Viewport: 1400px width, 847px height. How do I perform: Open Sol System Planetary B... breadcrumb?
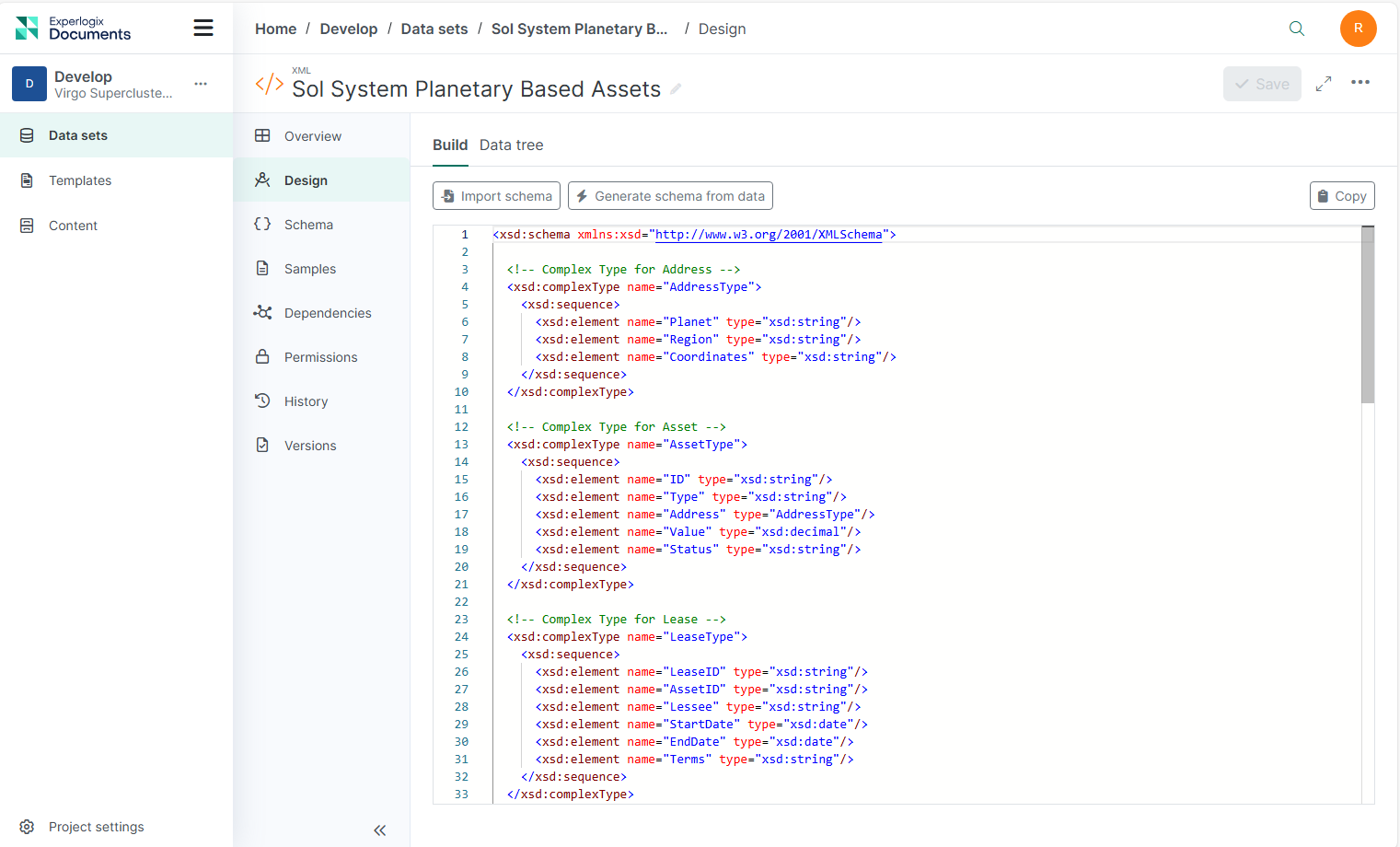[580, 29]
